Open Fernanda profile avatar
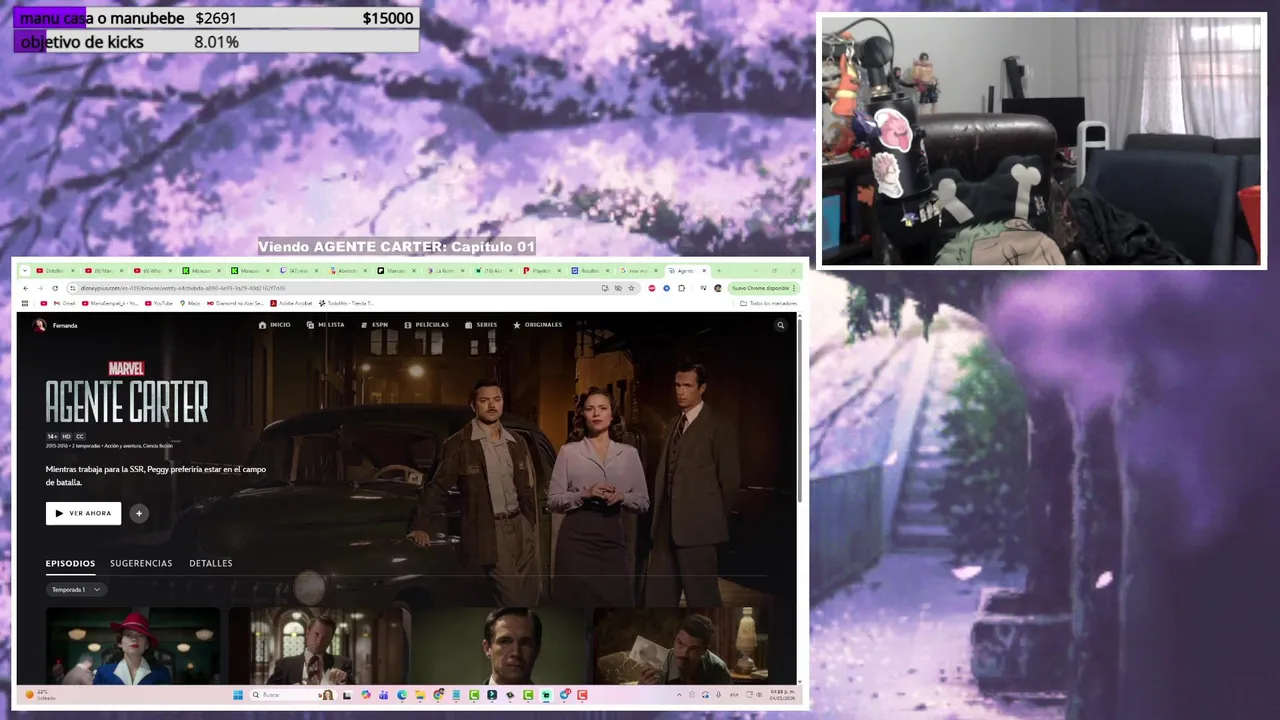Screen dimensions: 1280x720 40,325
